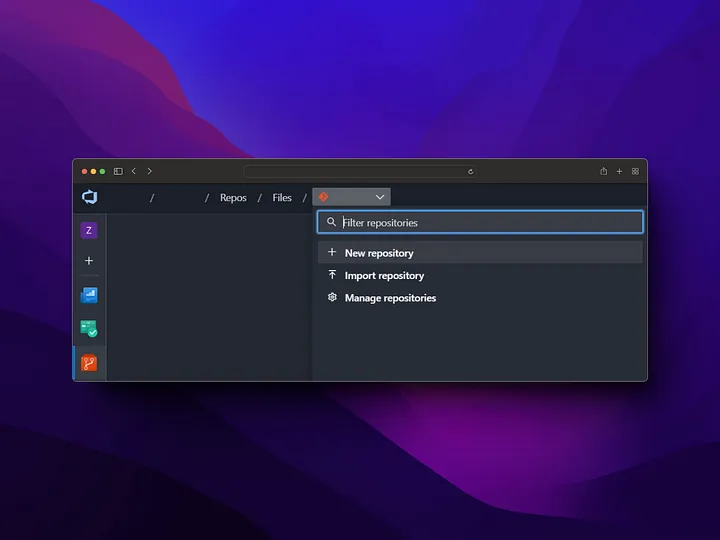720x540 pixels.
Task: Click the Safari address bar
Action: coord(360,171)
